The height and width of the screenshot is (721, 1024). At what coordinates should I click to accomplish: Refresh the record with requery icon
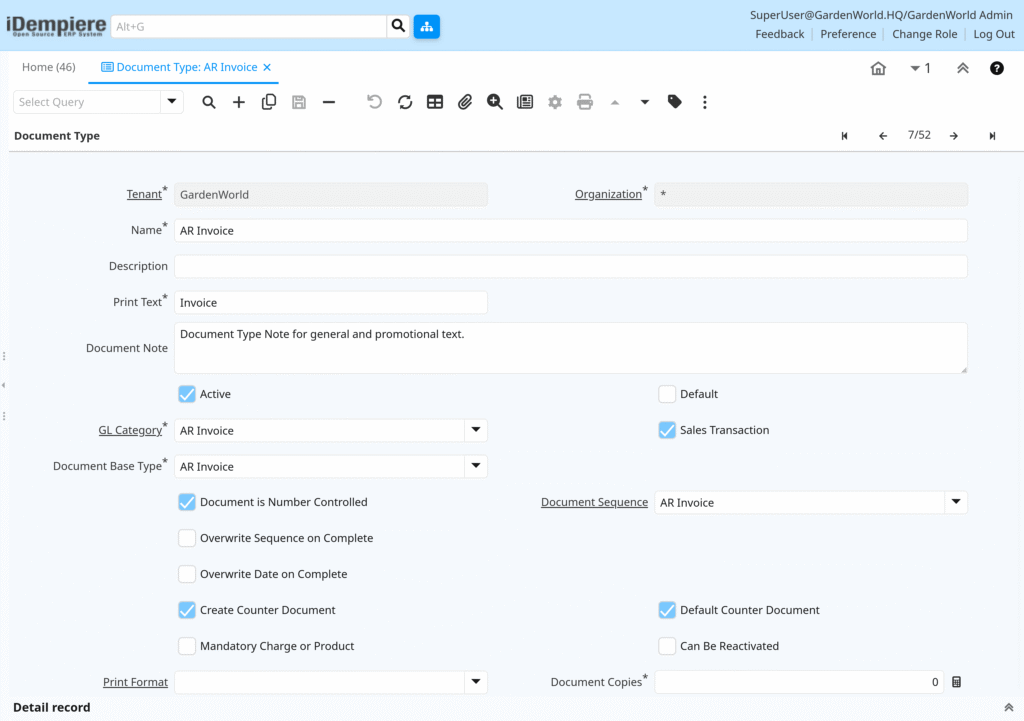(405, 102)
